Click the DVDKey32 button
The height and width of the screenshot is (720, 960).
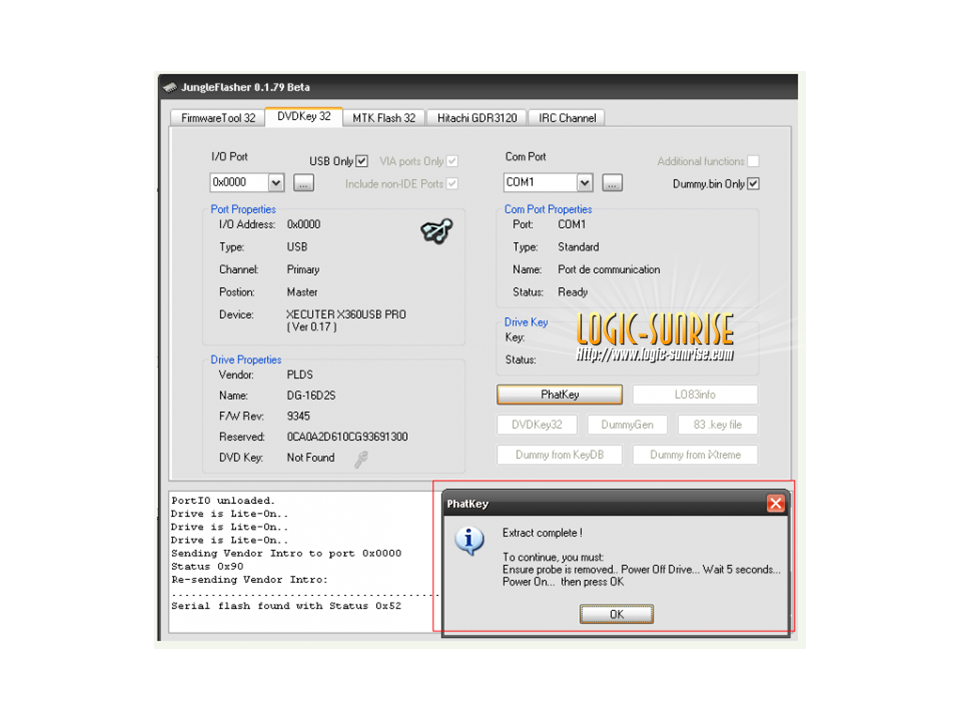537,425
